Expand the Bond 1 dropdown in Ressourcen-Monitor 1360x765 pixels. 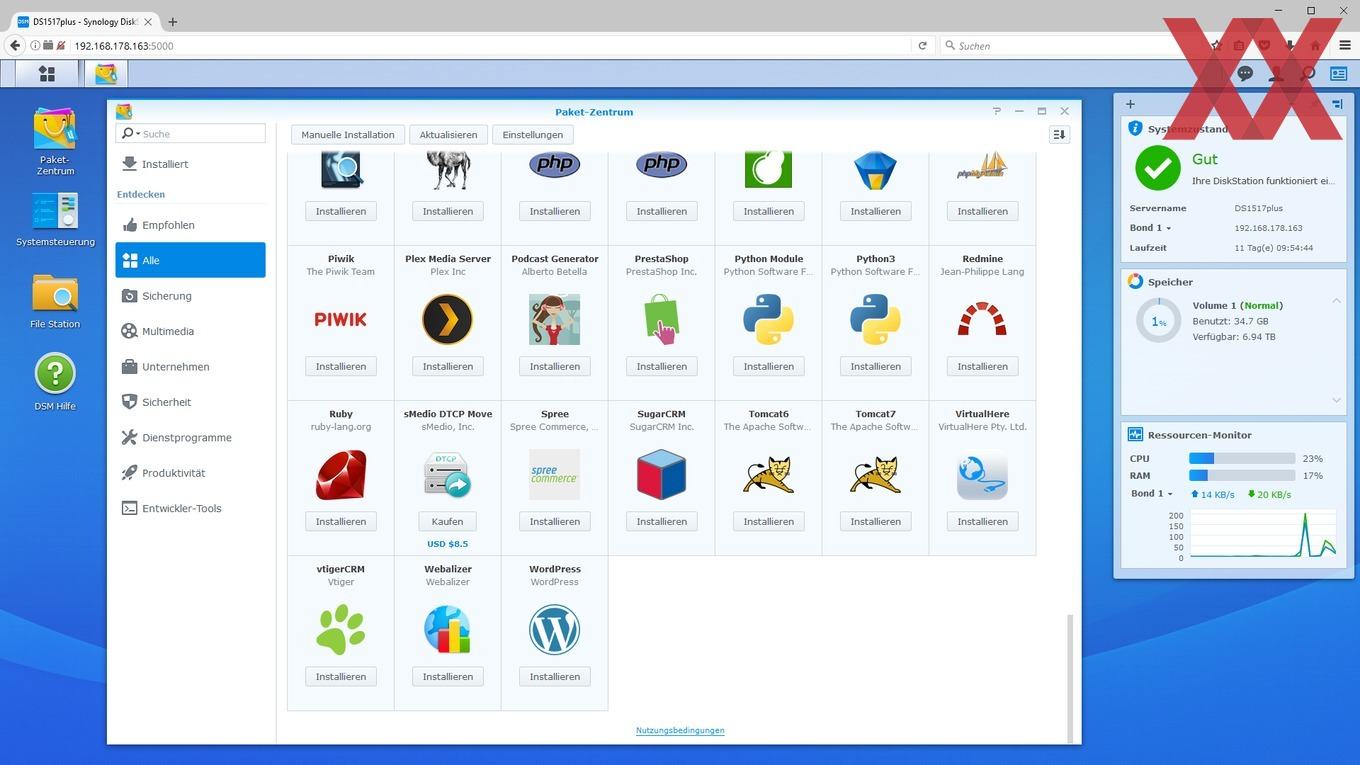pyautogui.click(x=1169, y=494)
